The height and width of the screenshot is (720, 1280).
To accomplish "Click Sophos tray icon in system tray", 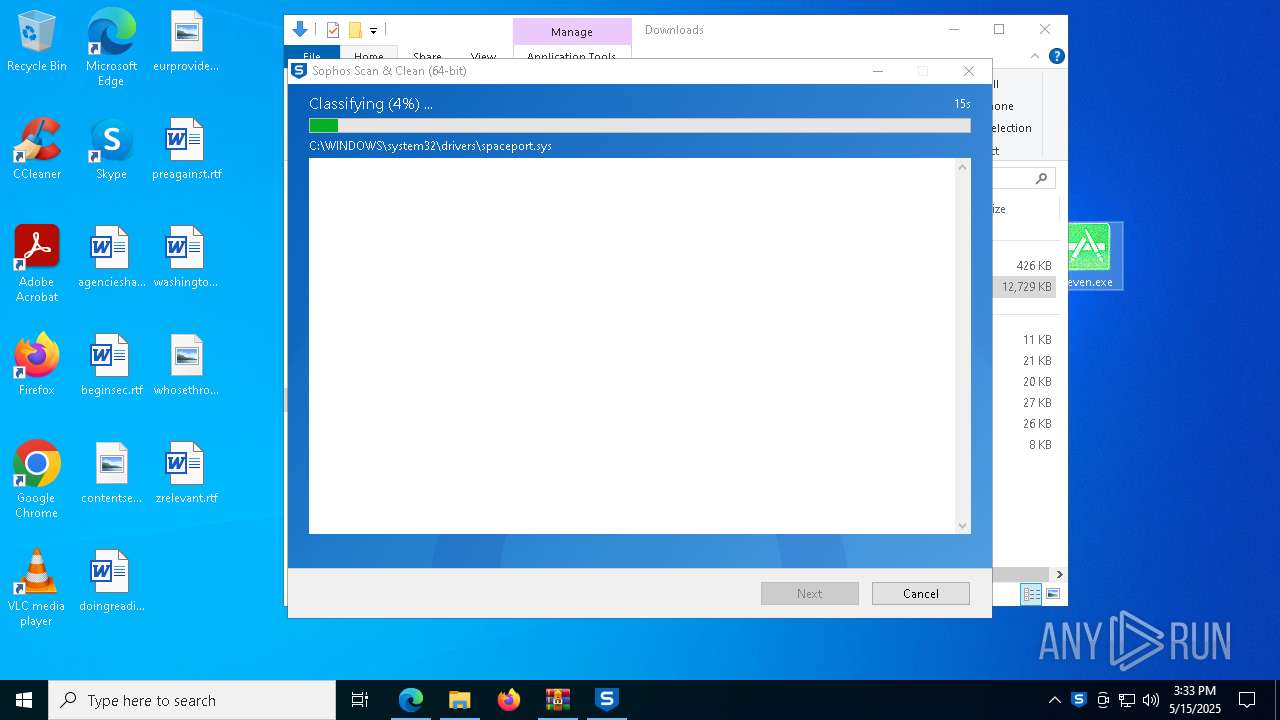I will [x=1079, y=699].
